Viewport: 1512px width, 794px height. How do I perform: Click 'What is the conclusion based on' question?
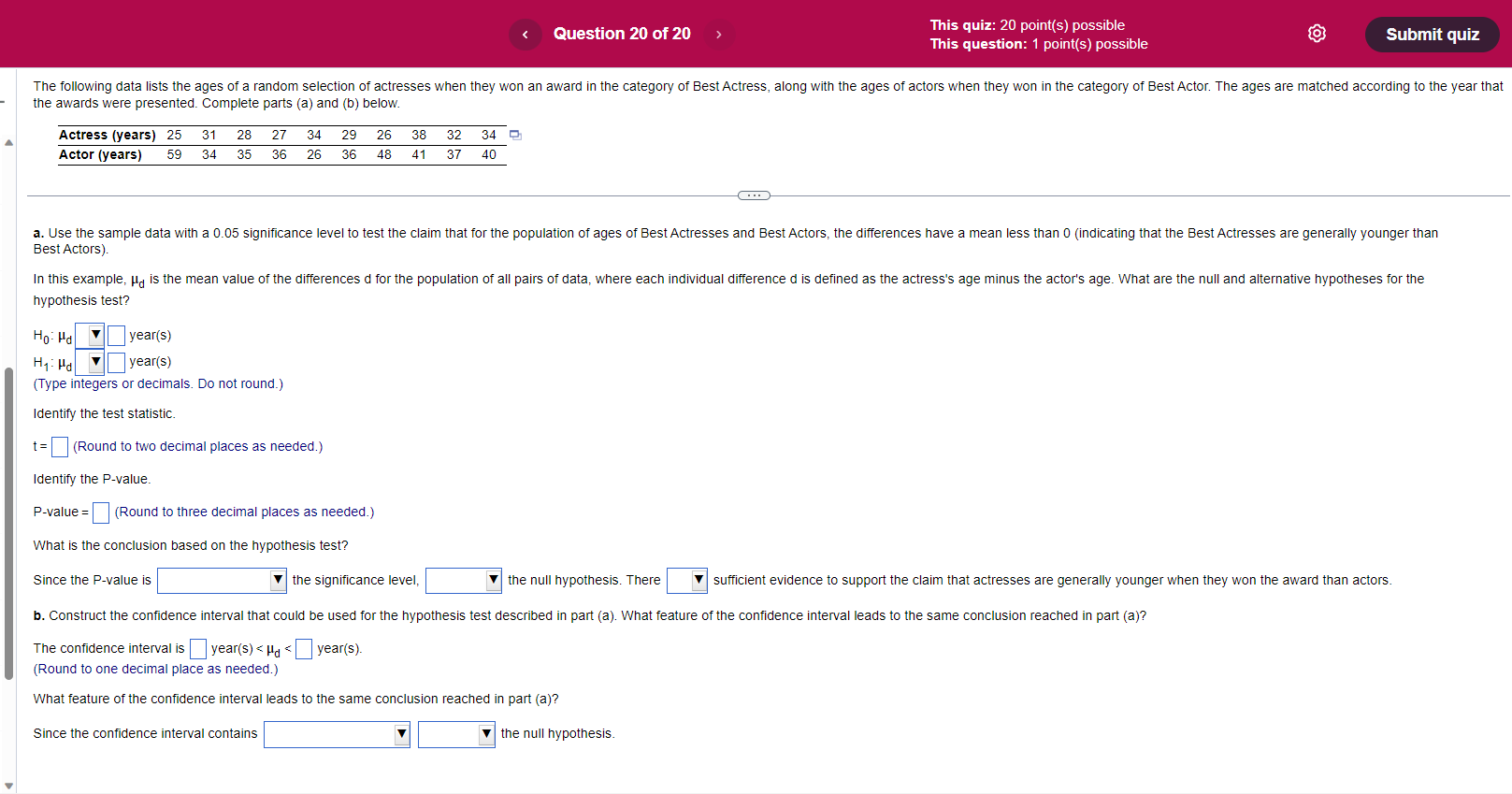[191, 545]
